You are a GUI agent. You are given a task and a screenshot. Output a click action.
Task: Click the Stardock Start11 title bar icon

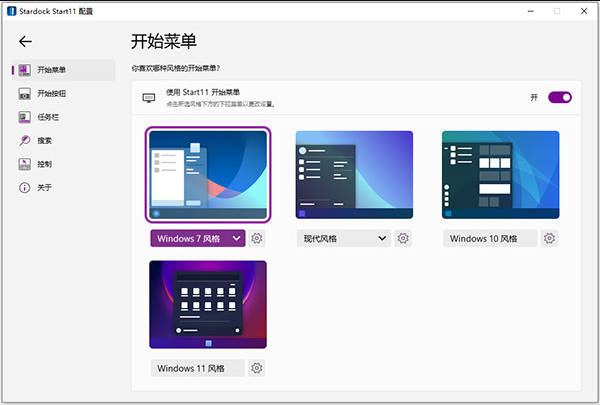[9, 10]
